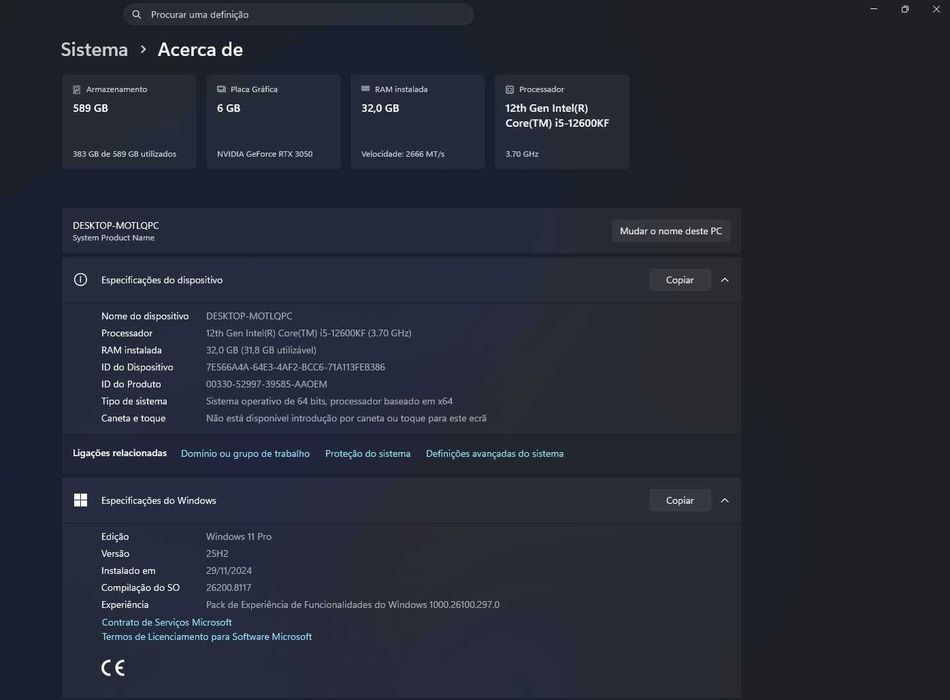Screen dimensions: 950x700
Task: Click the Ligações relacionadas label
Action: pos(119,453)
